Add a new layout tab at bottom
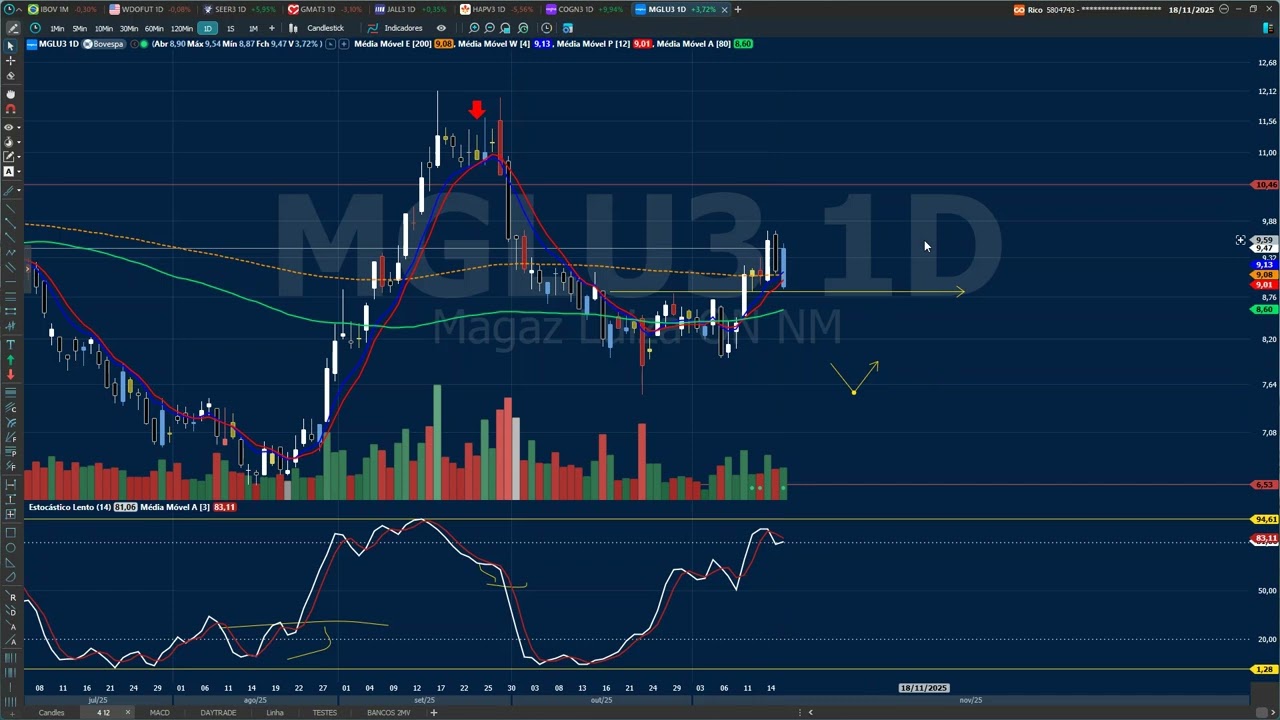1280x720 pixels. [433, 713]
